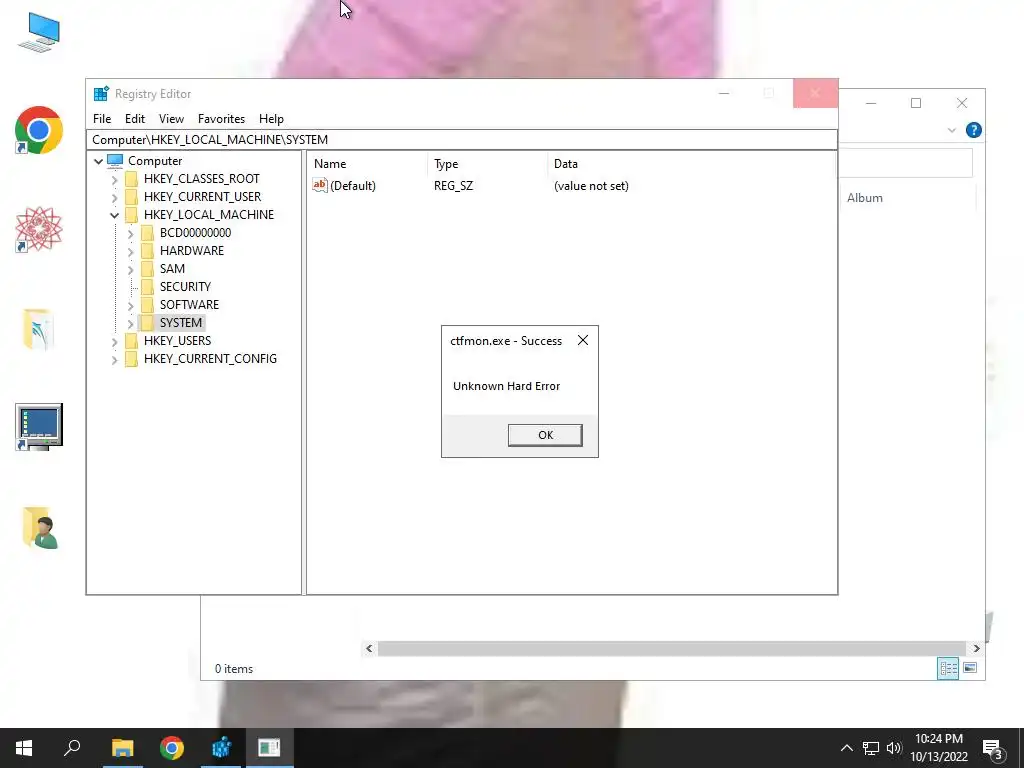
Task: Switch Explorer window to large icons view
Action: (970, 668)
